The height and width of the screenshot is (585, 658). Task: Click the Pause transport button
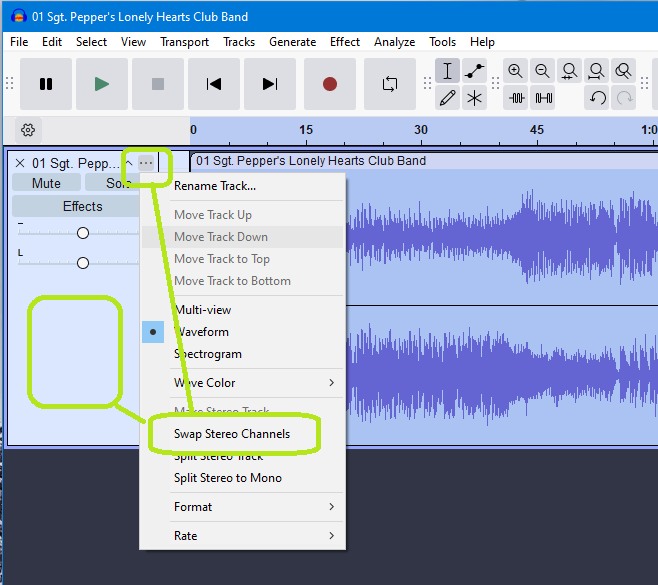click(x=46, y=84)
